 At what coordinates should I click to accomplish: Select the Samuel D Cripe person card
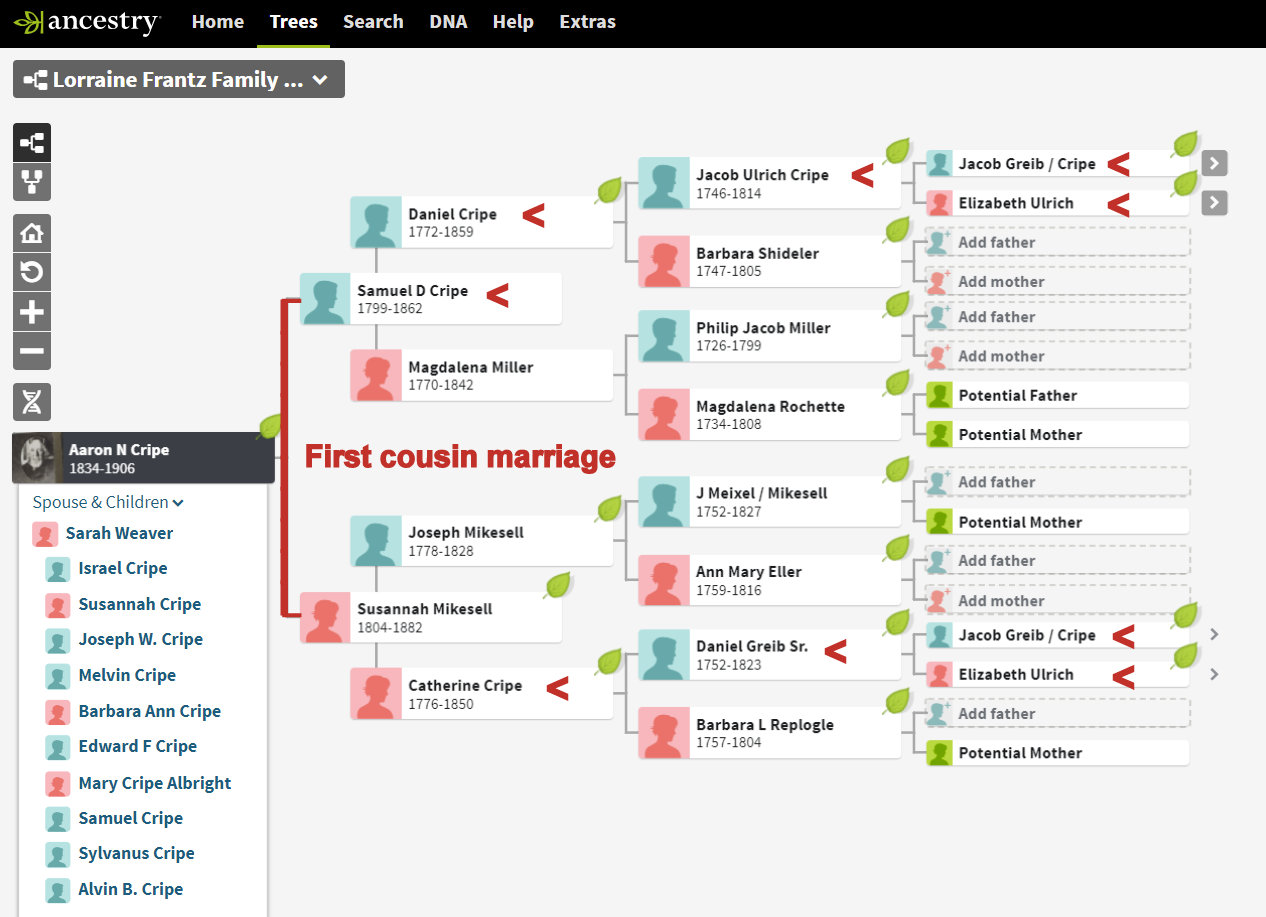(x=430, y=299)
